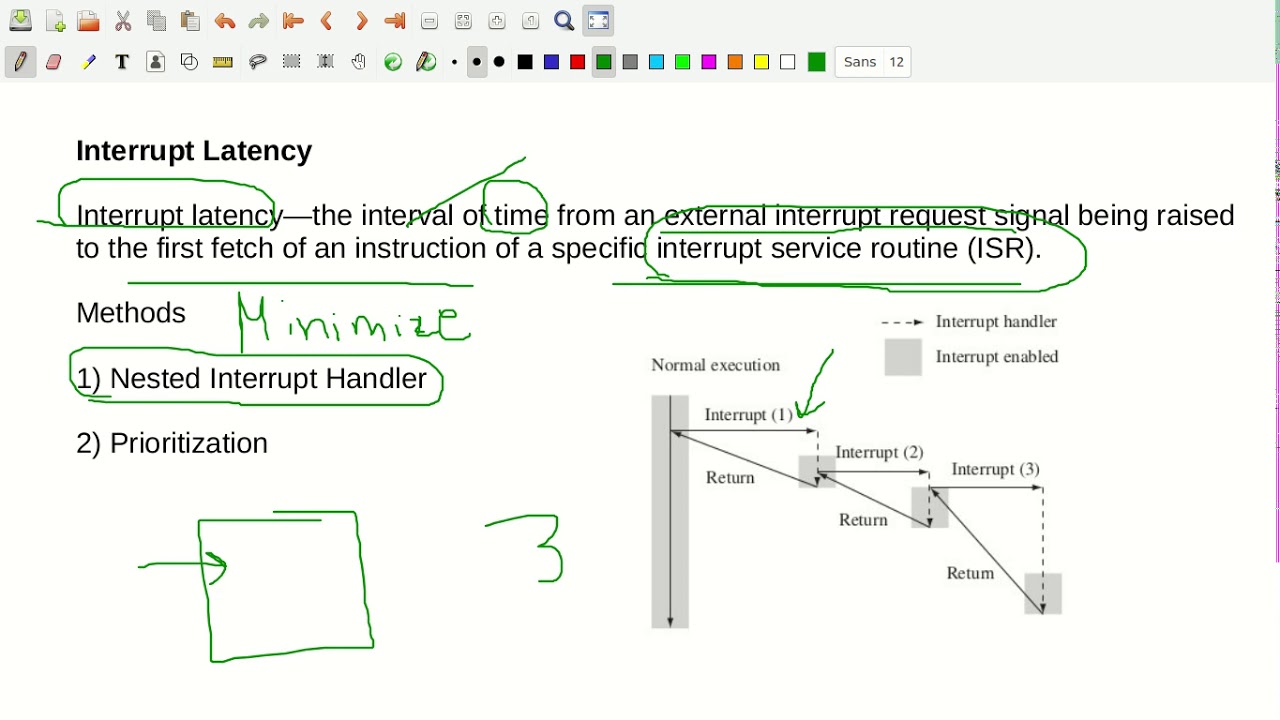Toggle the Shape Recognizer
The width and height of the screenshot is (1280, 720).
coord(190,62)
